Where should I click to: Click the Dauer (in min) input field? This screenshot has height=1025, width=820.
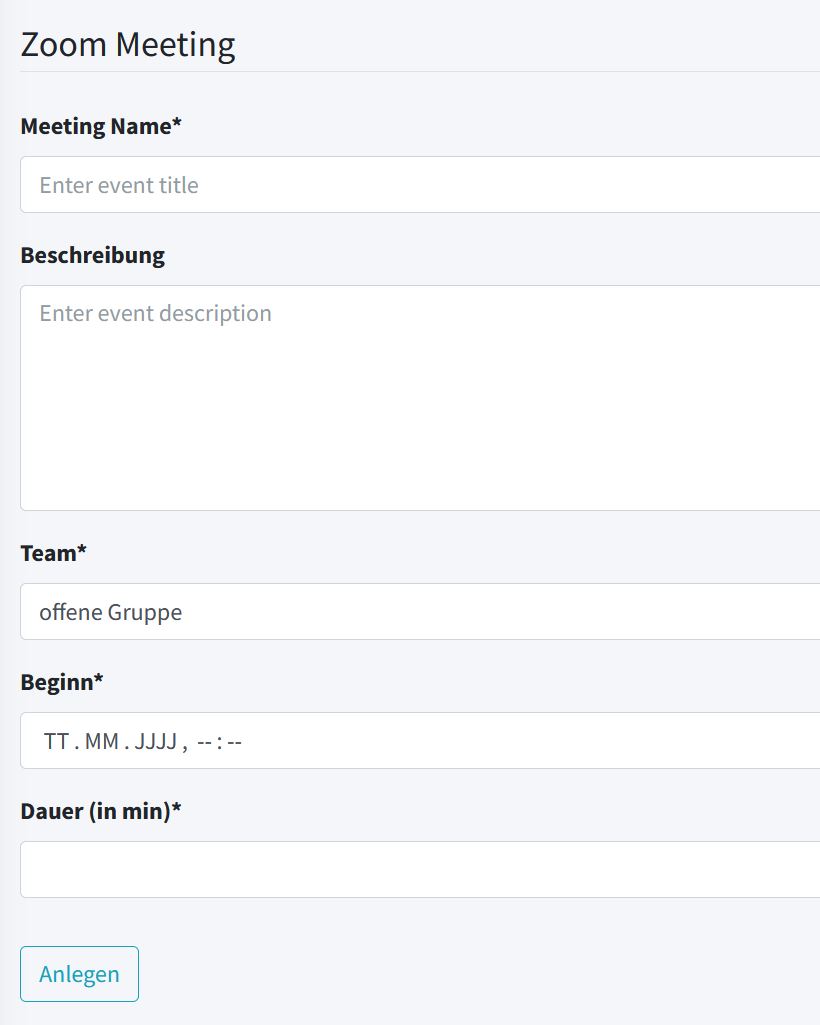coord(420,870)
